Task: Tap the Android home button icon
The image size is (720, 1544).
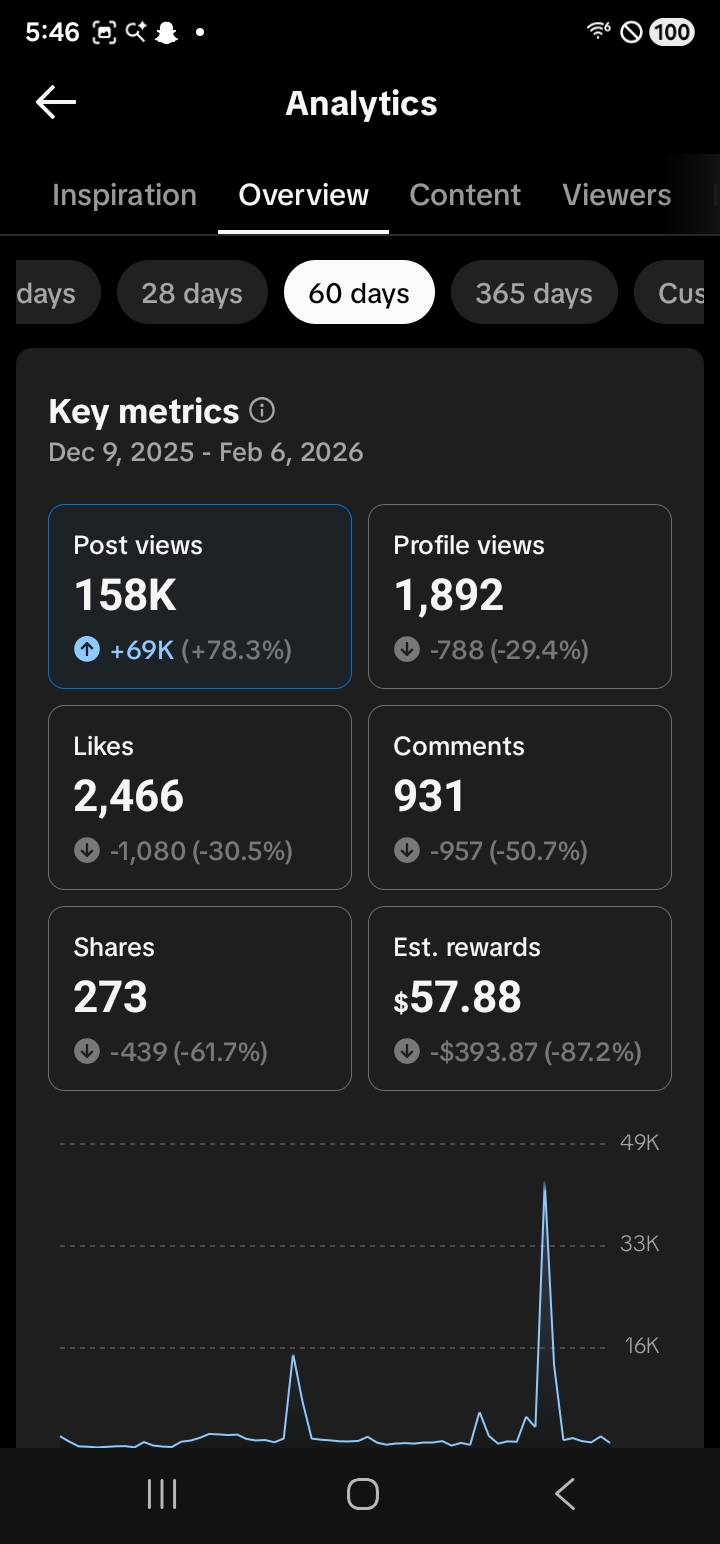Action: click(362, 1494)
